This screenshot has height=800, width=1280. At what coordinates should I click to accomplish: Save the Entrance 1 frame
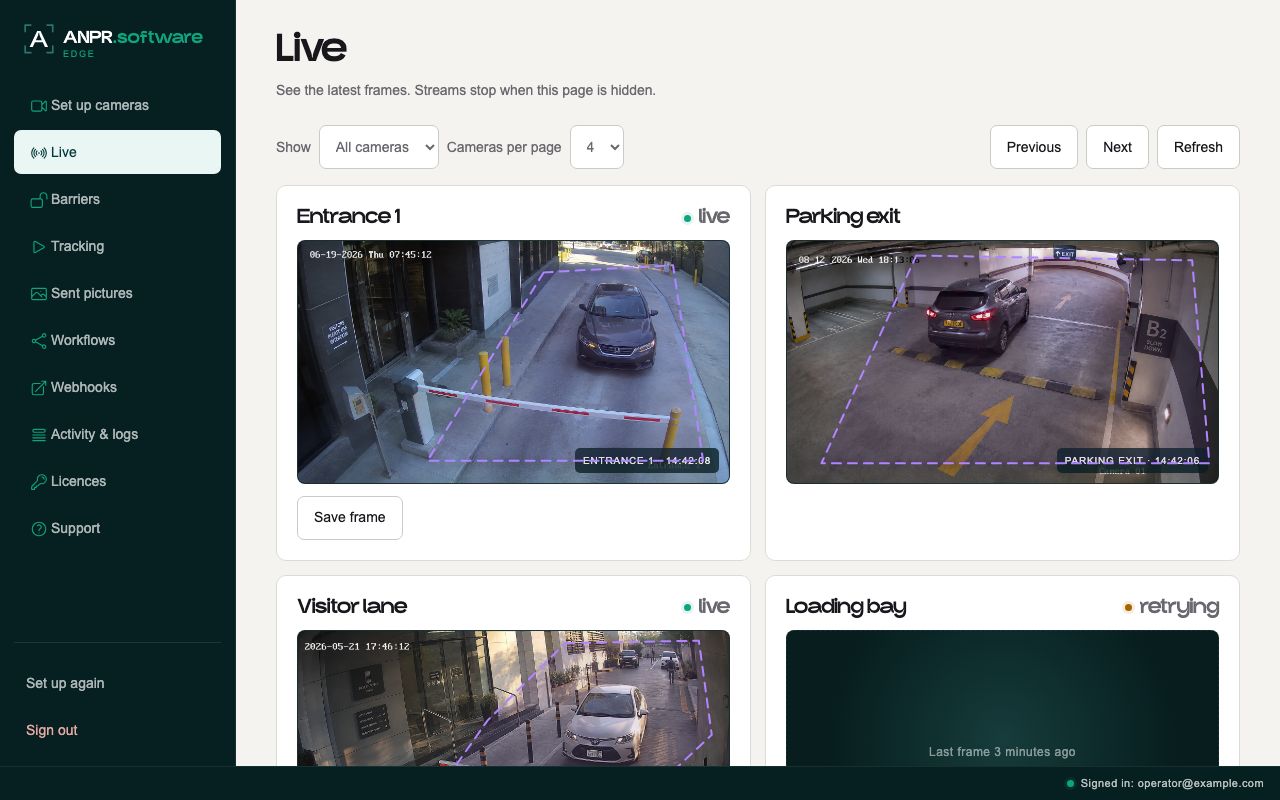click(x=350, y=518)
